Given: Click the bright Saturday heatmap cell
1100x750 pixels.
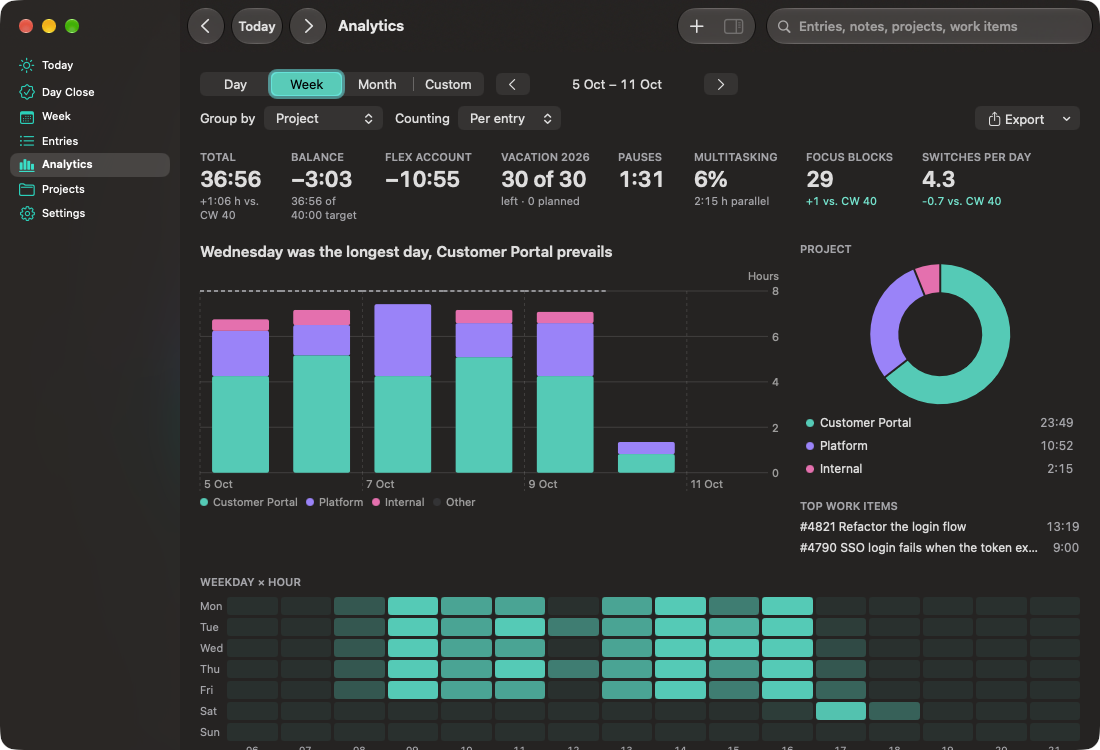Looking at the screenshot, I should (x=840, y=711).
